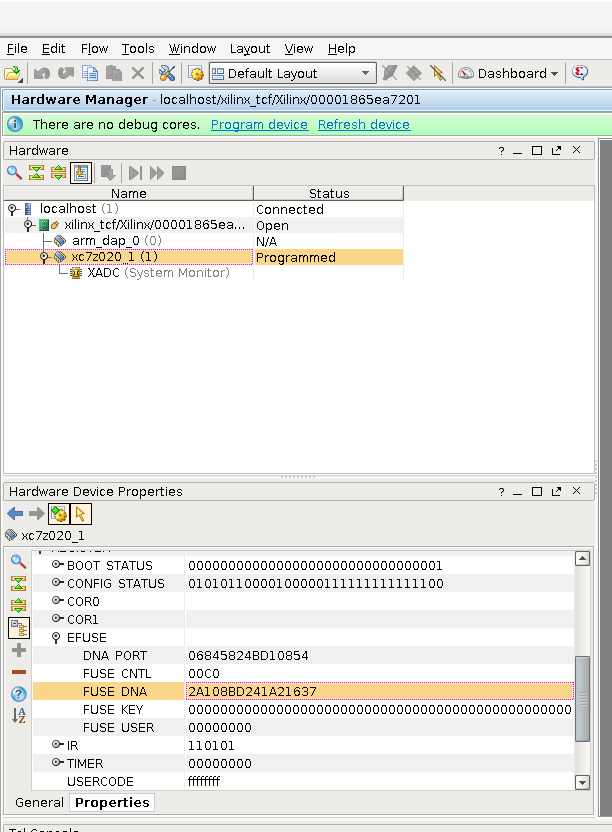Toggle the select-object cursor button in properties
Image resolution: width=612 pixels, height=832 pixels.
[80, 514]
